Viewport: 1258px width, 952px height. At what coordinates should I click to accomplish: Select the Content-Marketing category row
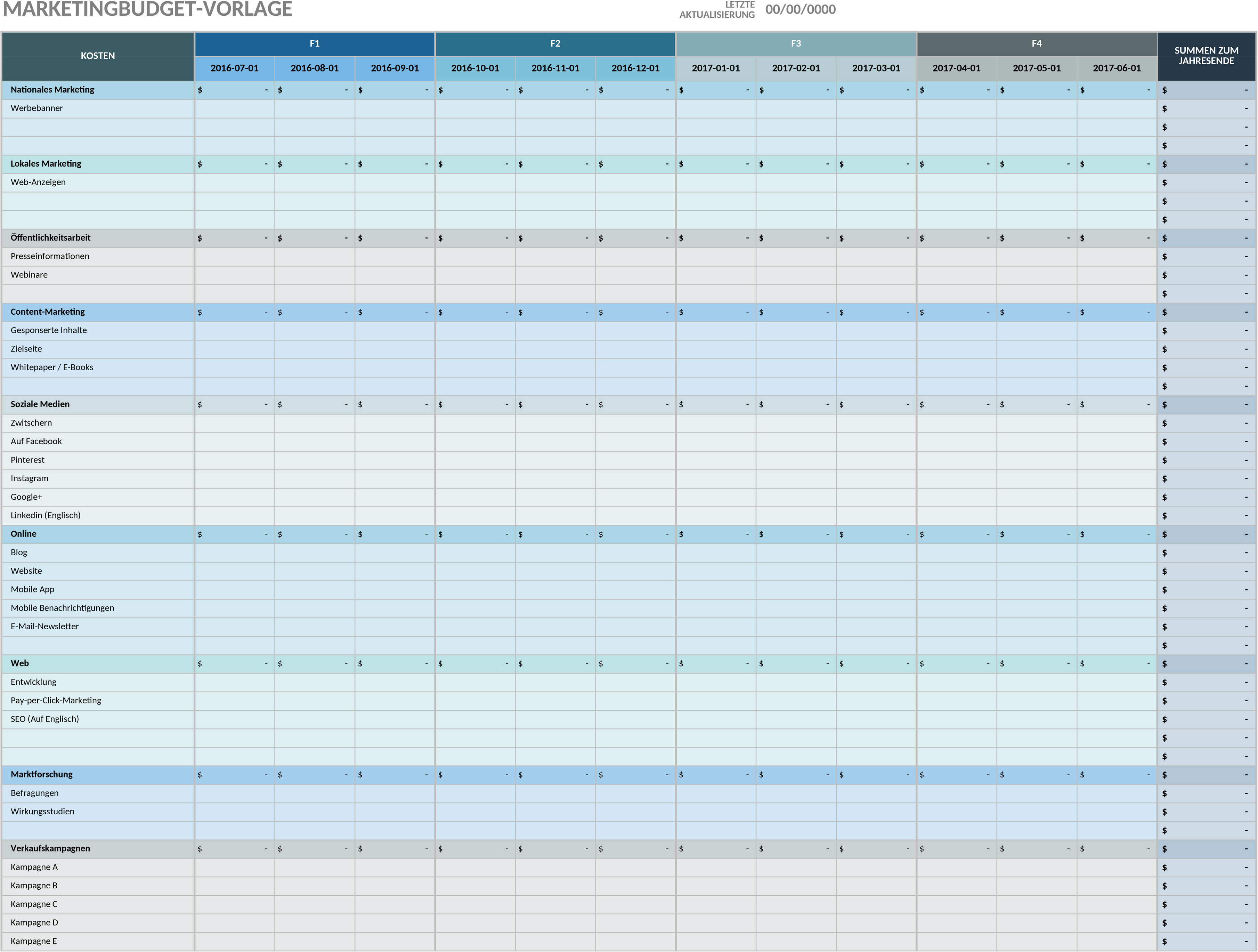coord(628,312)
